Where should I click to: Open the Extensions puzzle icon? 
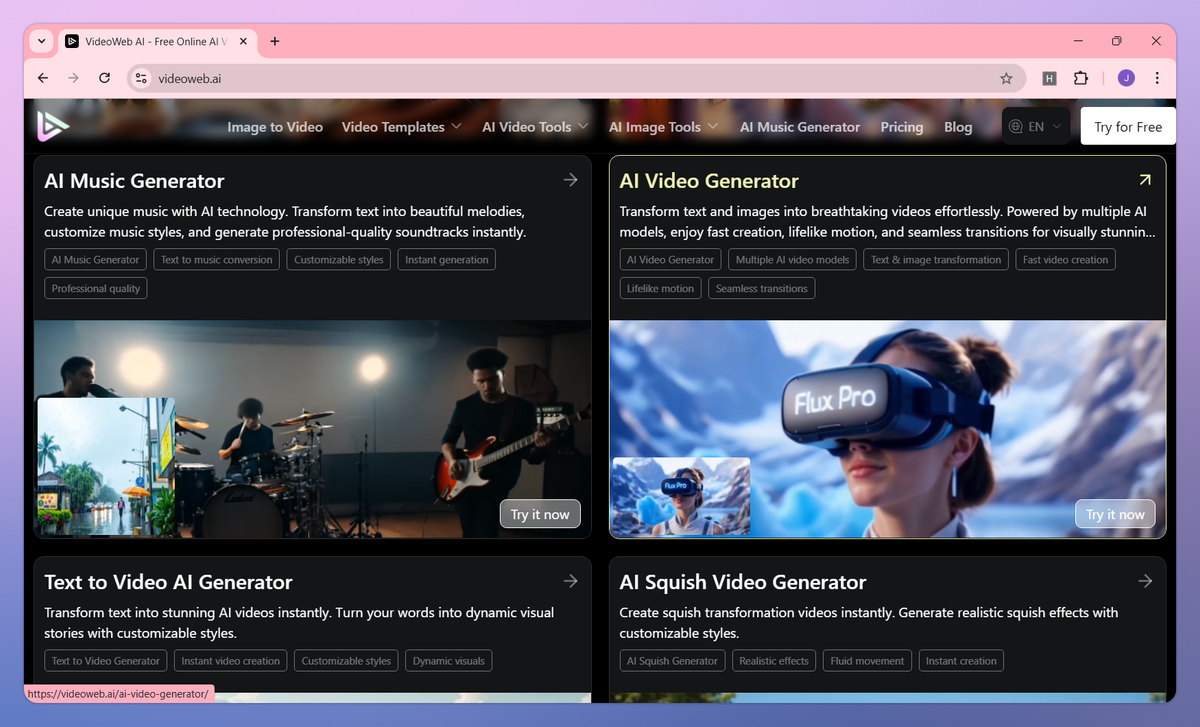tap(1081, 78)
